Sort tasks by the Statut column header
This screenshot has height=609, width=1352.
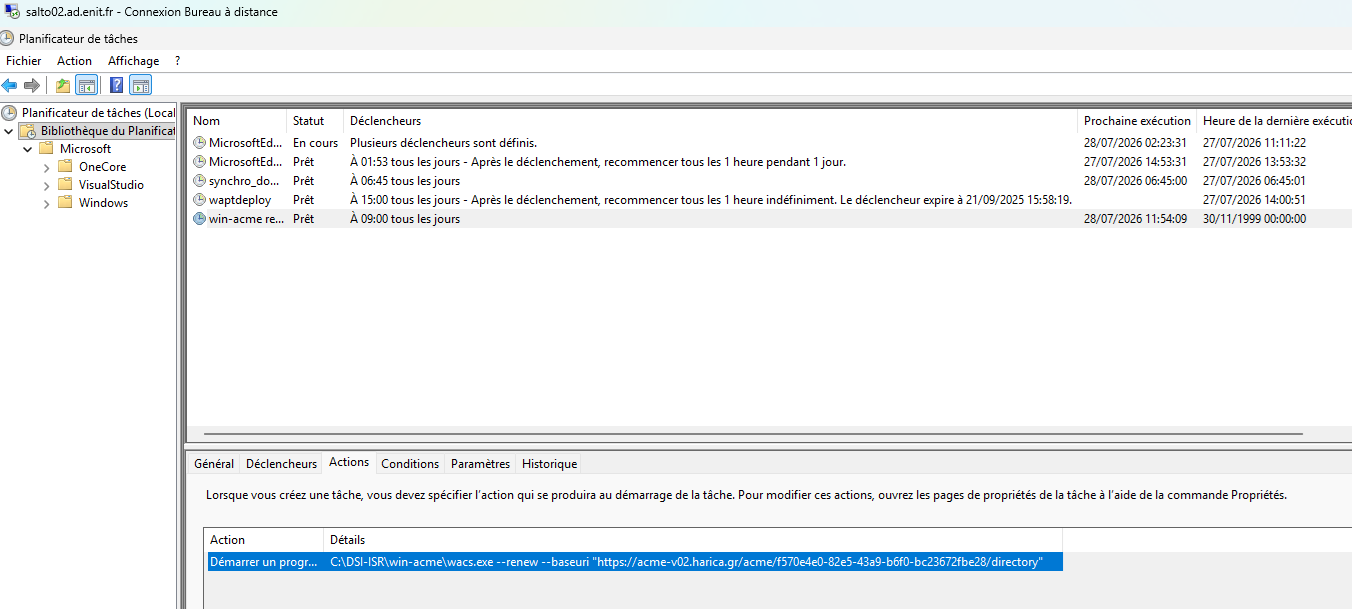[x=315, y=121]
